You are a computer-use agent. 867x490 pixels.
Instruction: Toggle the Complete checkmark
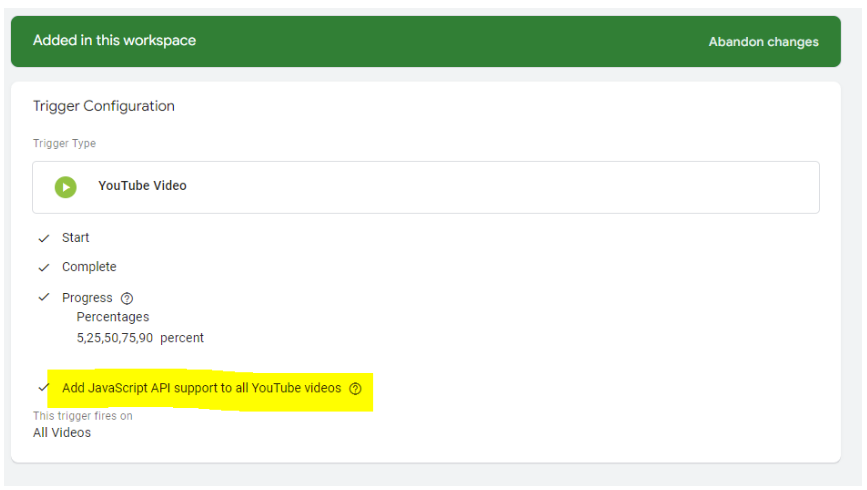pos(44,268)
